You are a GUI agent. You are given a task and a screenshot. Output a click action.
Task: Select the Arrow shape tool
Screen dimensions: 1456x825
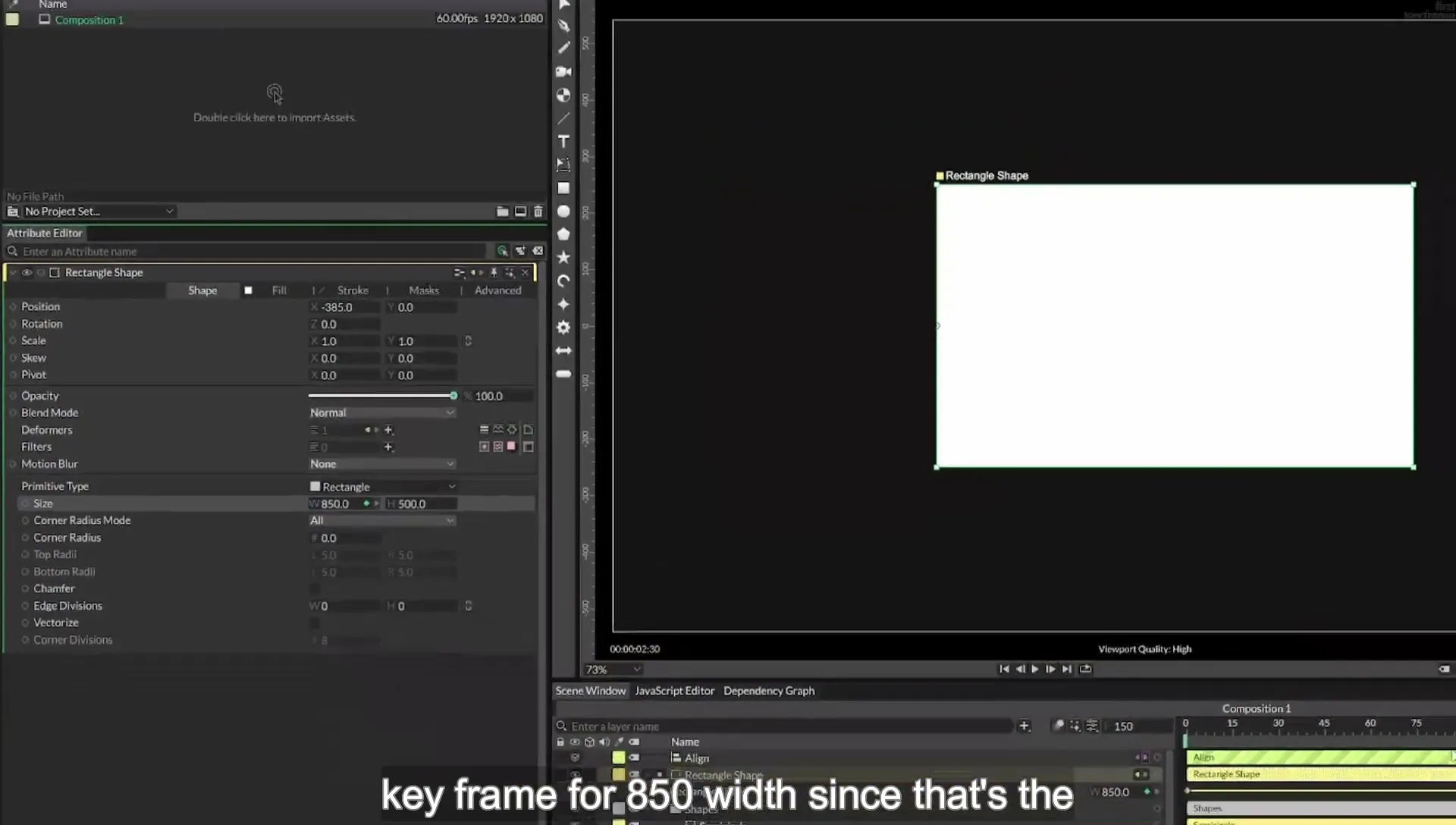click(563, 351)
